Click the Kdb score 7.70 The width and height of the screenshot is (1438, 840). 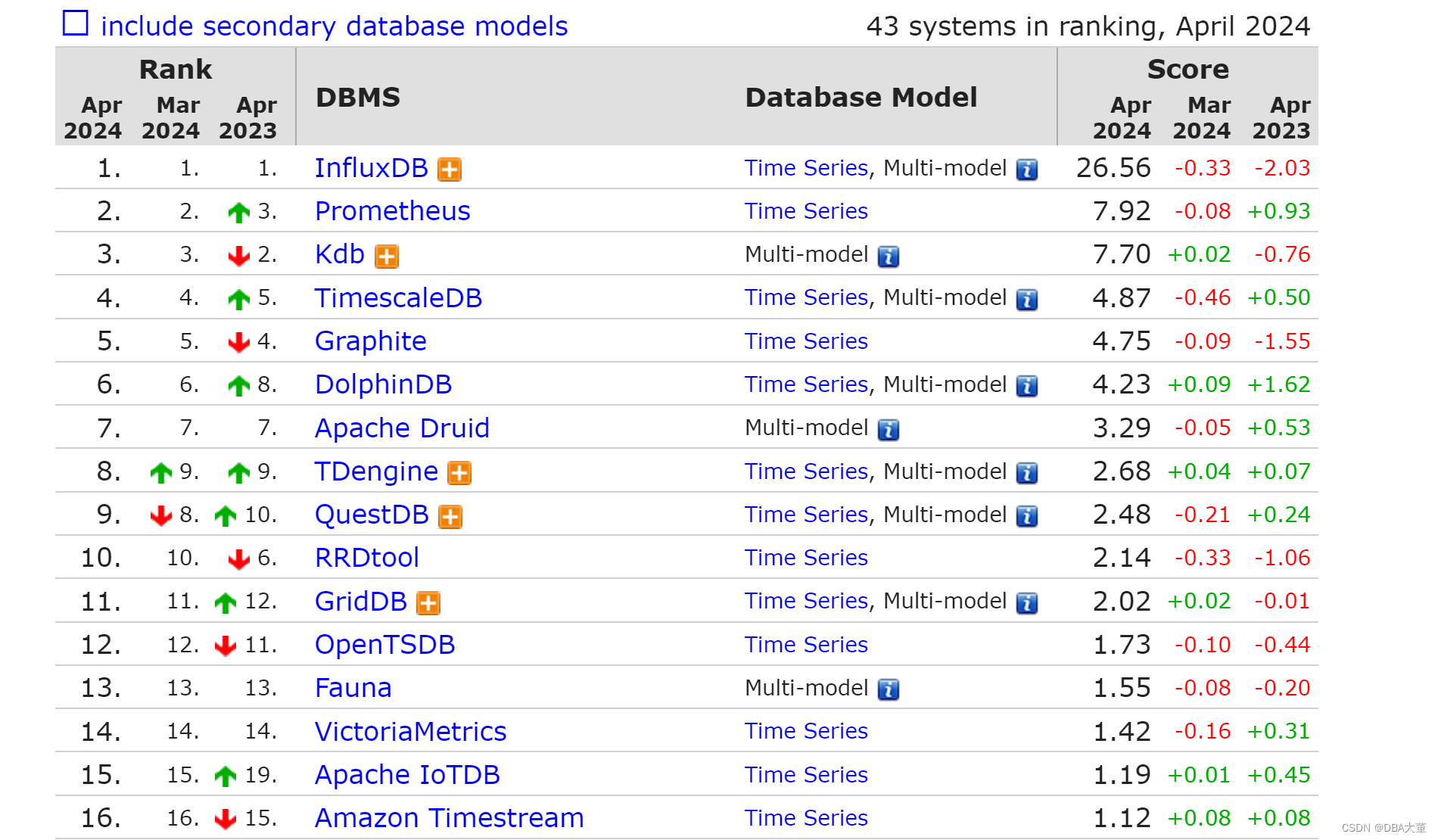(x=1122, y=254)
